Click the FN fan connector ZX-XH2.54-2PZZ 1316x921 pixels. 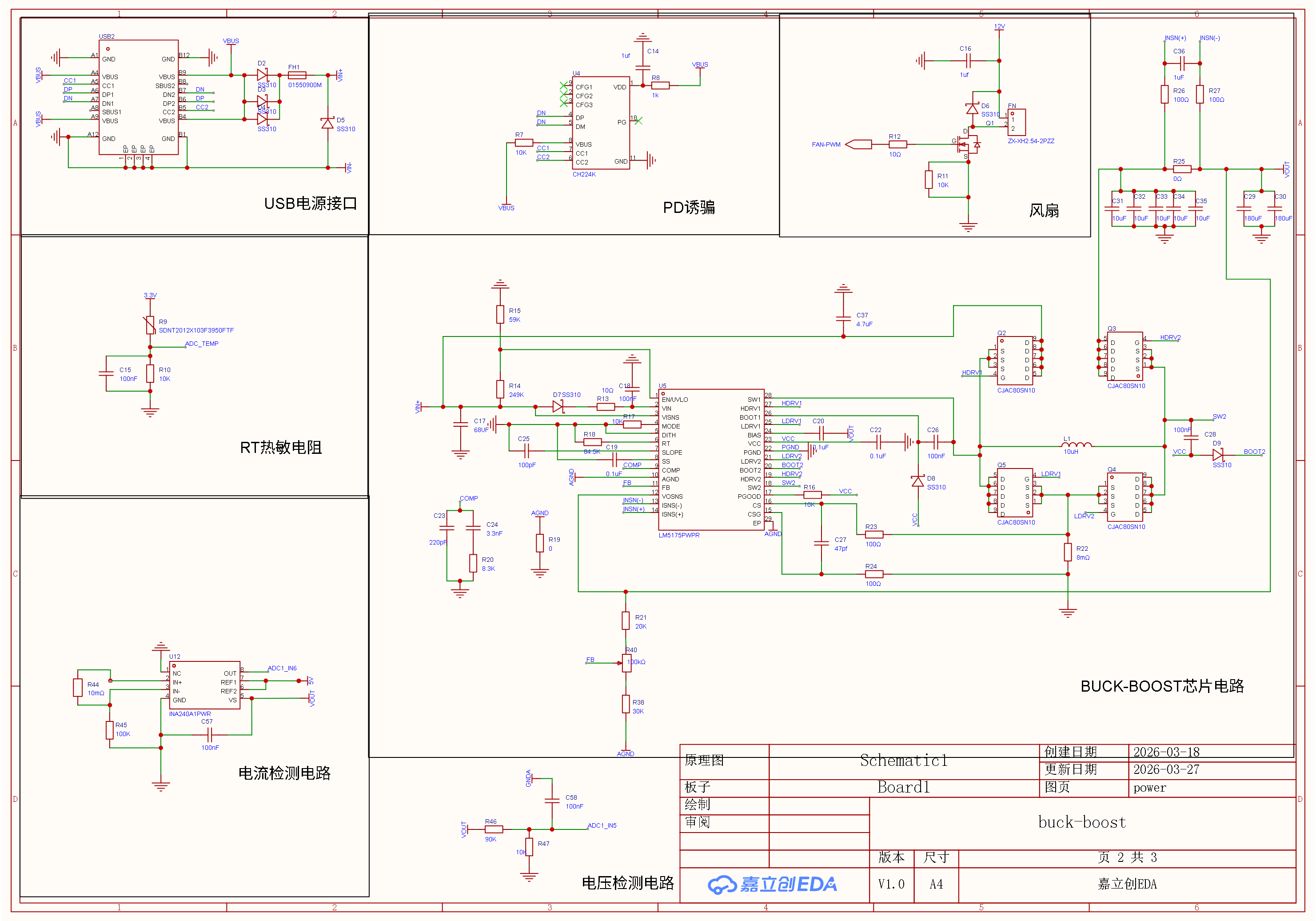[x=1016, y=123]
